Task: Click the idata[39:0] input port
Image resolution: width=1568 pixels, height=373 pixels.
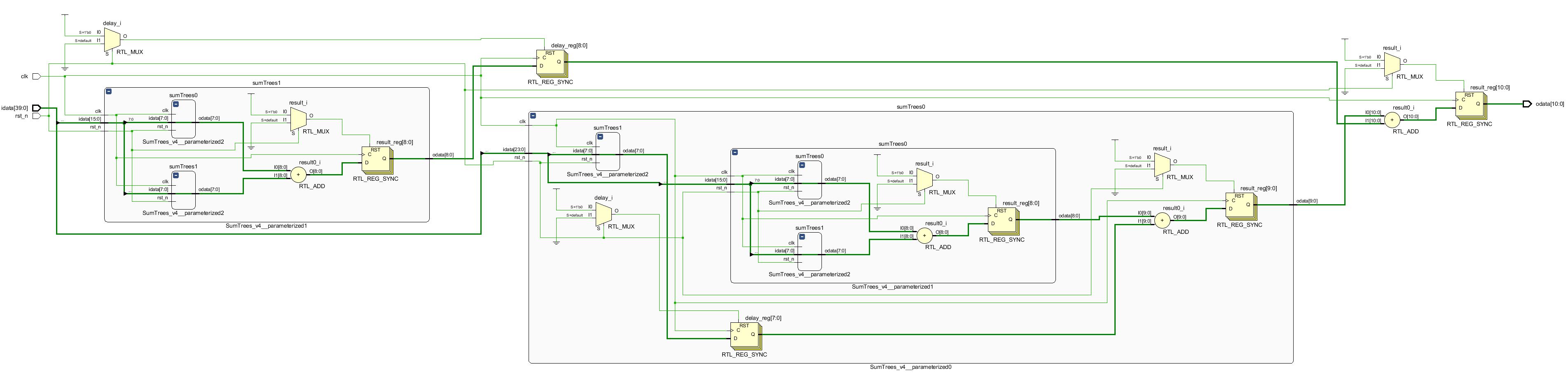Action: (37, 108)
